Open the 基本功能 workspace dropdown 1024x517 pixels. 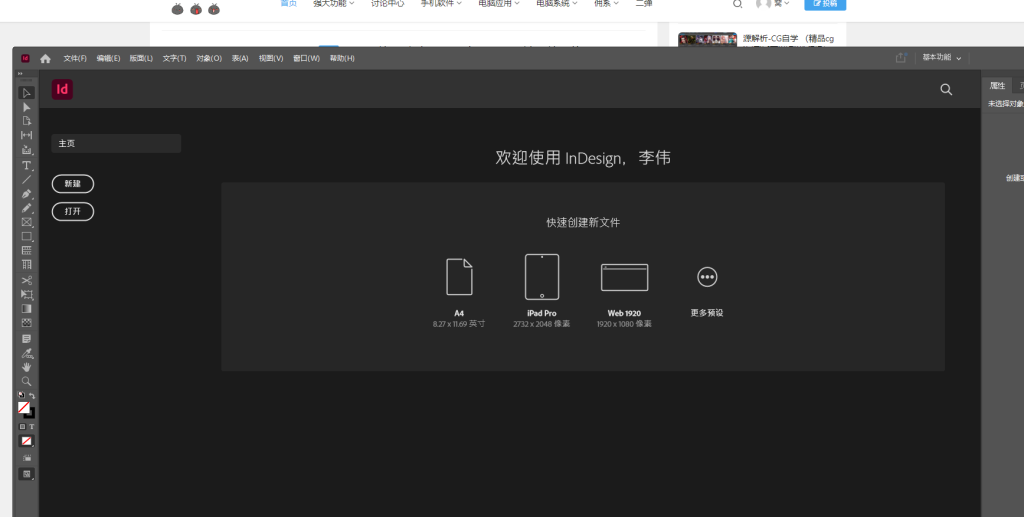(941, 57)
